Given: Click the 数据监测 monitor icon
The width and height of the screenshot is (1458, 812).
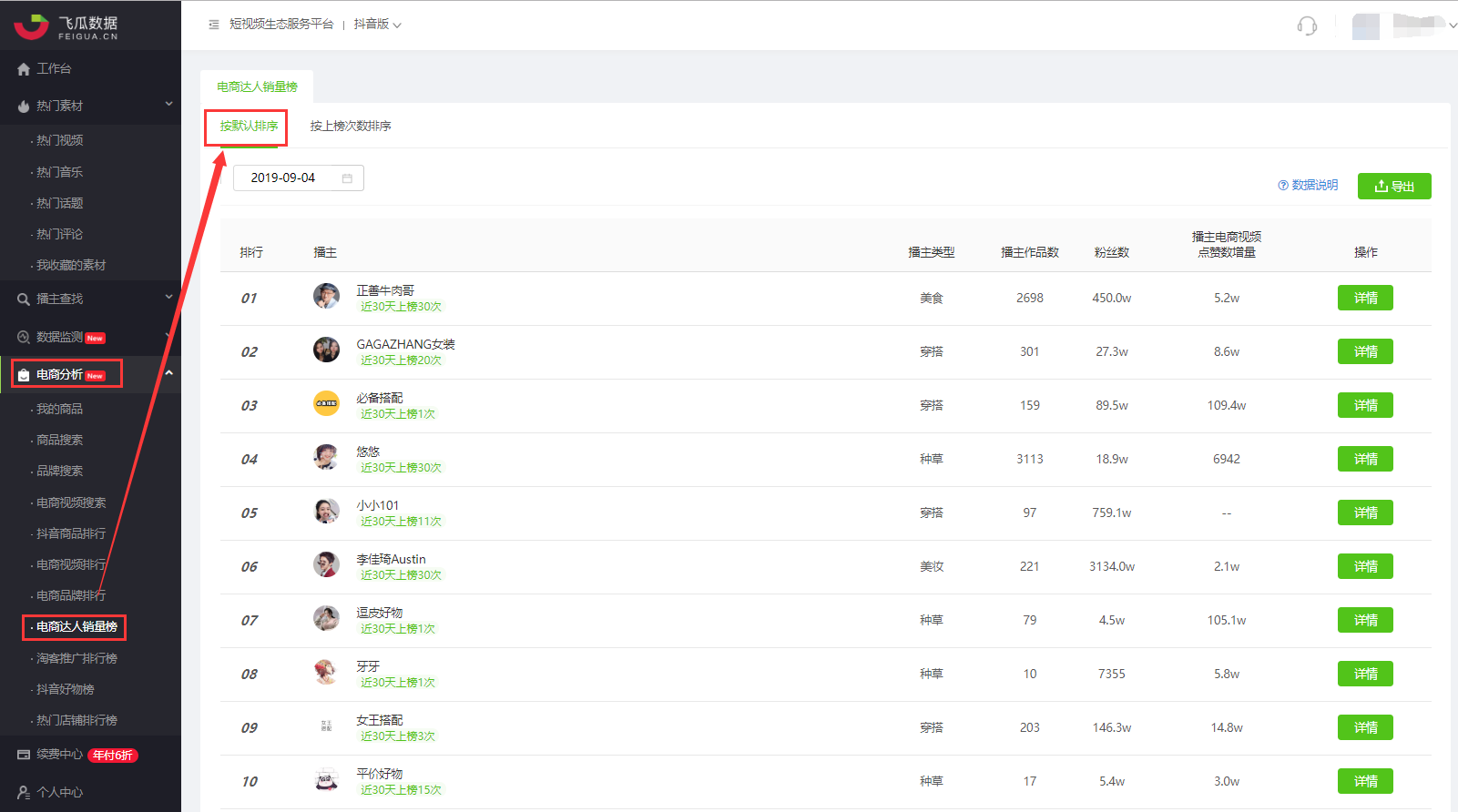Looking at the screenshot, I should [x=24, y=338].
